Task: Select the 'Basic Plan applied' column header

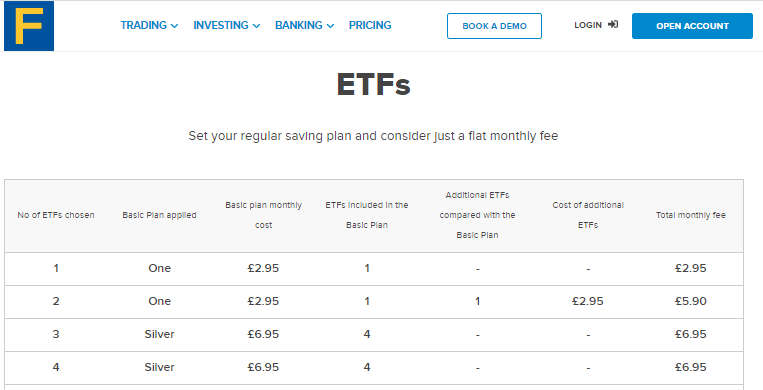Action: (160, 215)
